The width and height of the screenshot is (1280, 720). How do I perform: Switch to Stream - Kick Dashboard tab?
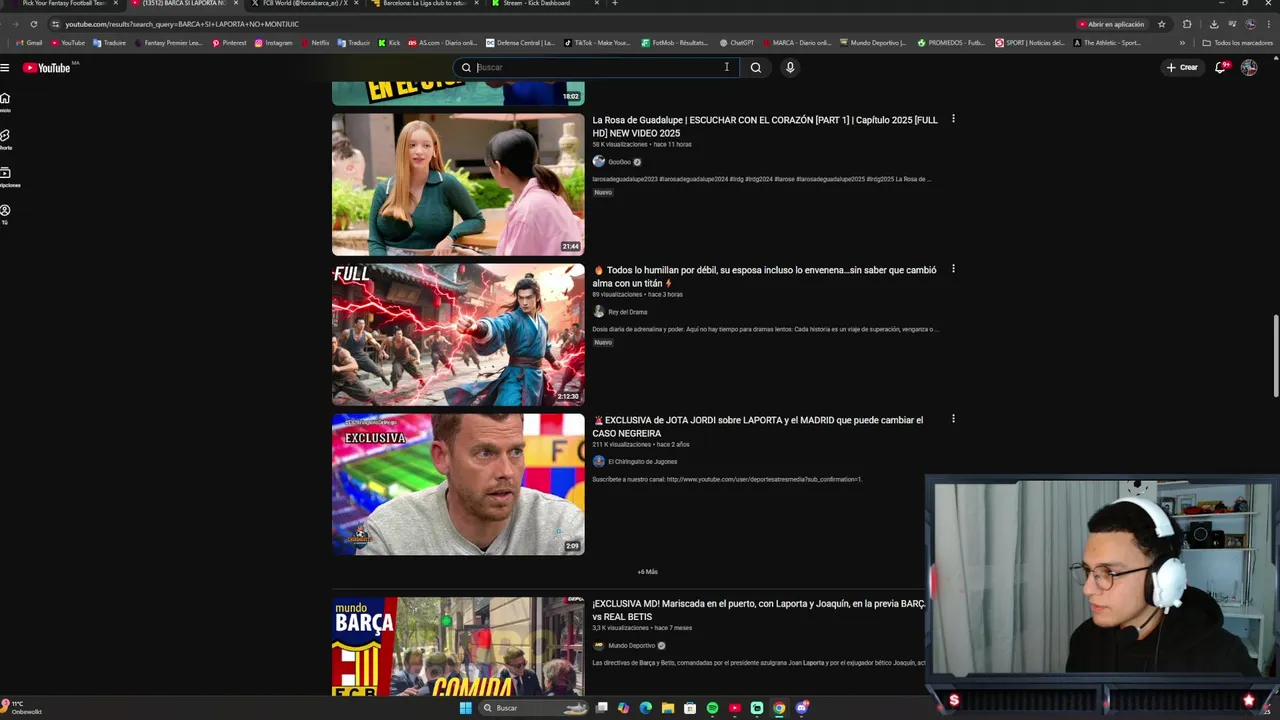(543, 4)
